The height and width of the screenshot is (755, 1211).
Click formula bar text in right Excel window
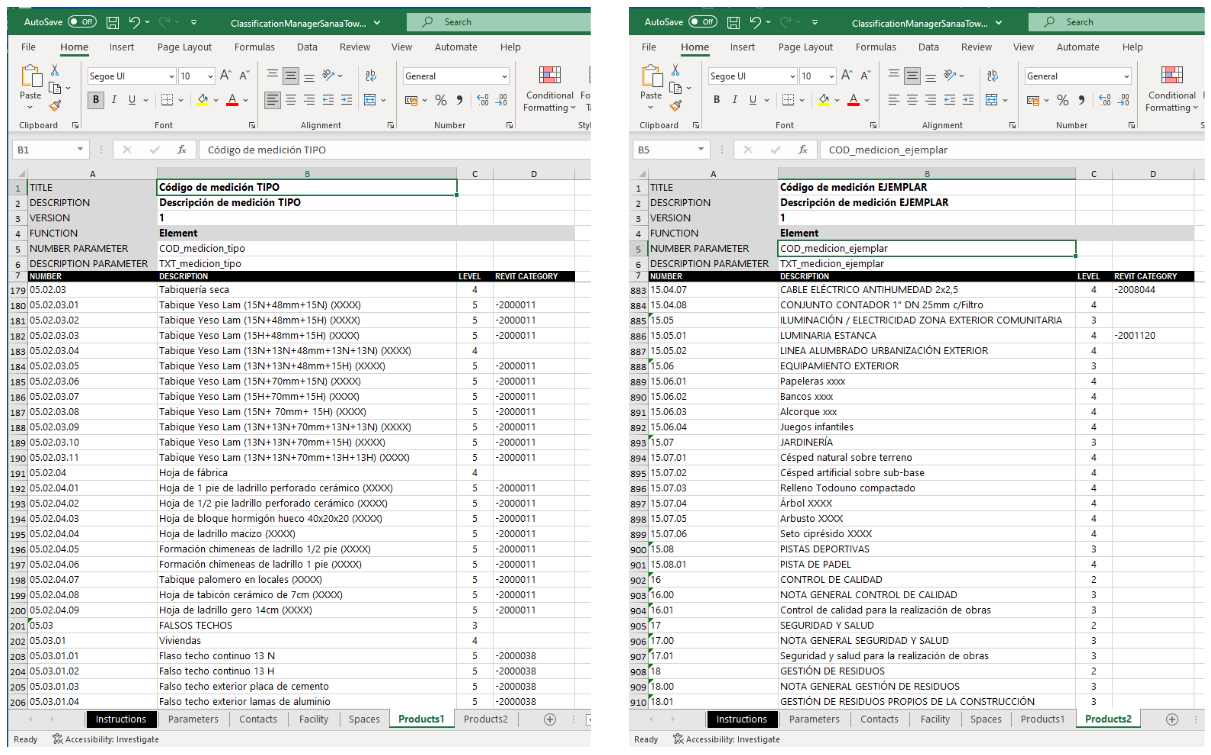coord(888,149)
